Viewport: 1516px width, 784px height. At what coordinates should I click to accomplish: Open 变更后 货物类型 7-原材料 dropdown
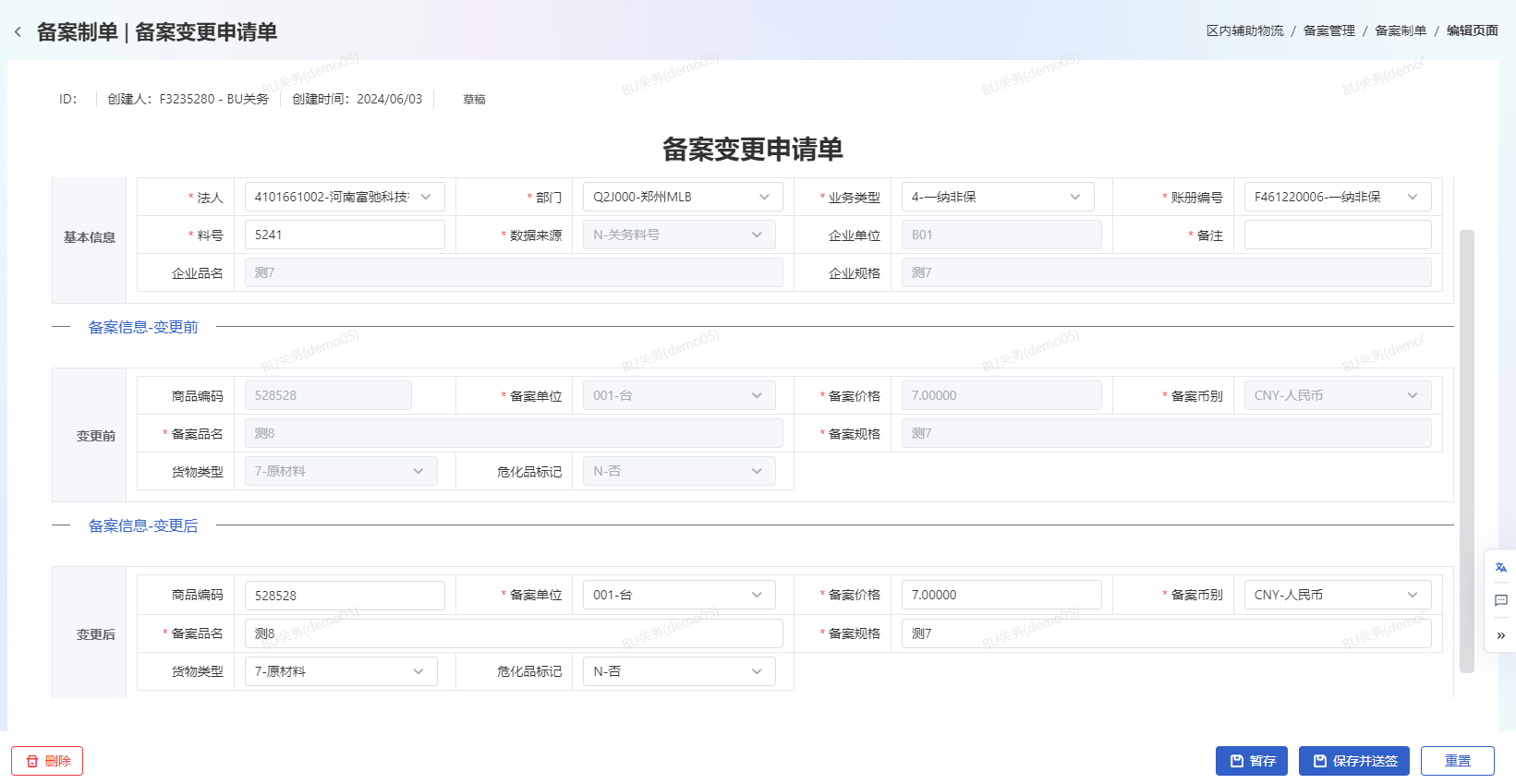341,671
